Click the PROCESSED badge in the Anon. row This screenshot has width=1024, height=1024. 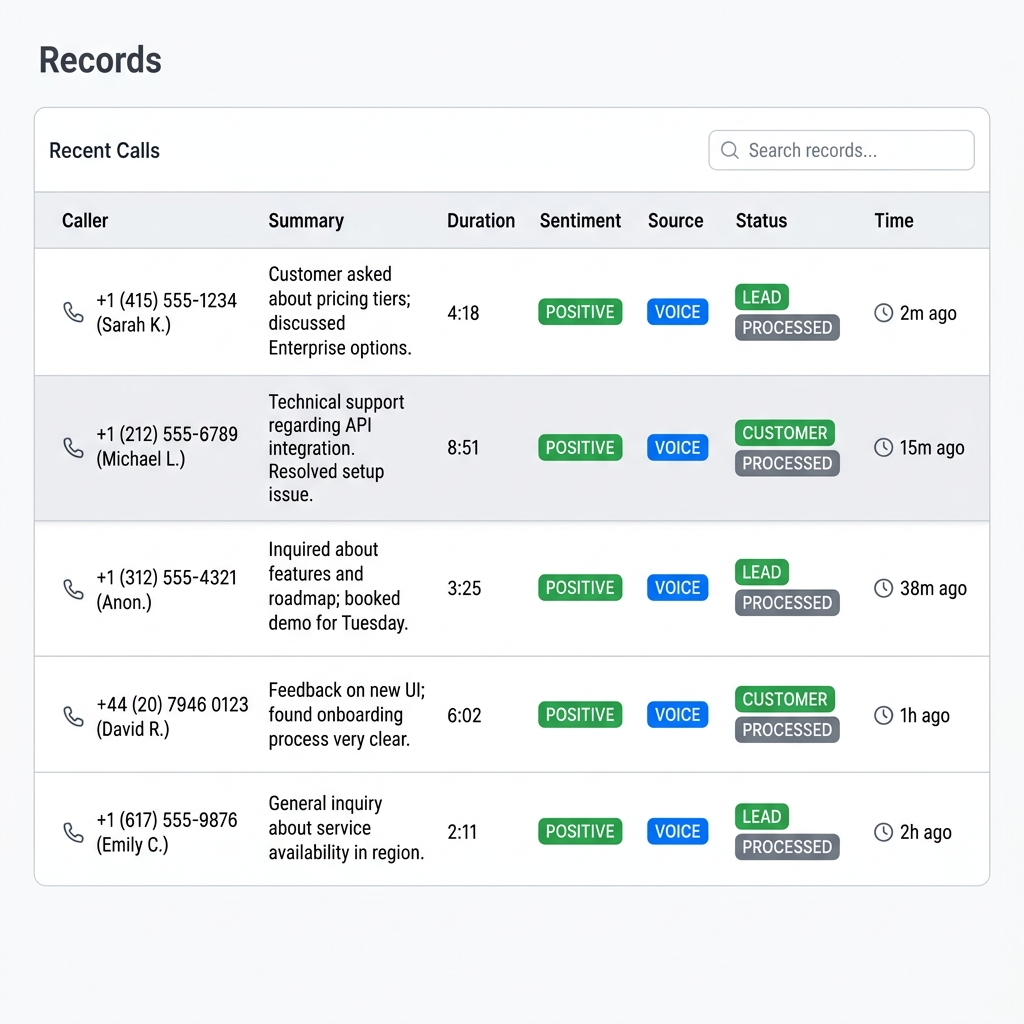coord(786,602)
